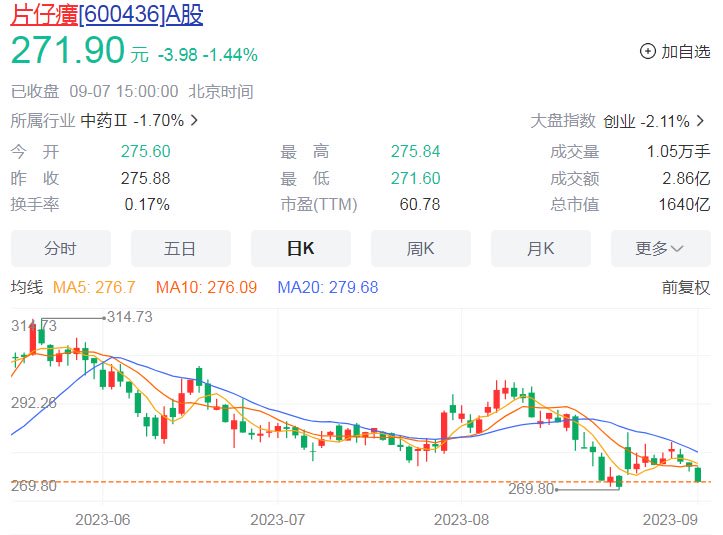Click the 换手率 value 0.17%
723x535 pixels.
coord(147,204)
